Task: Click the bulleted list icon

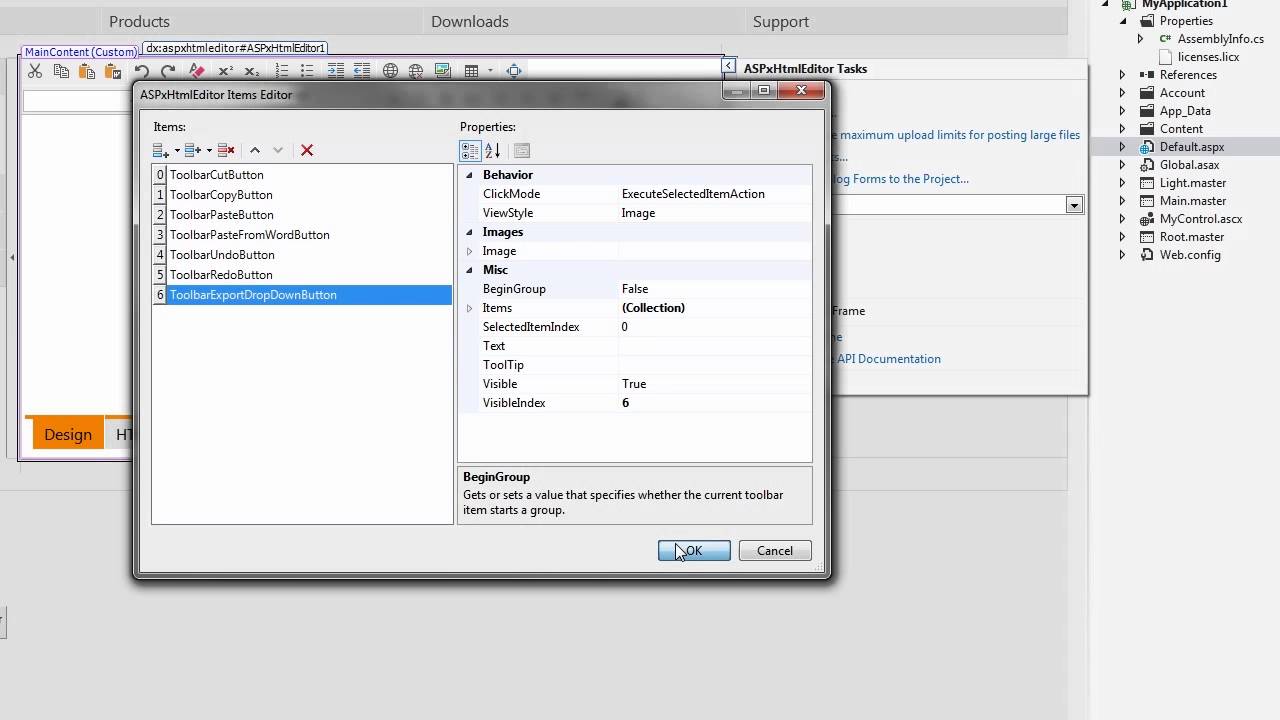Action: point(307,71)
